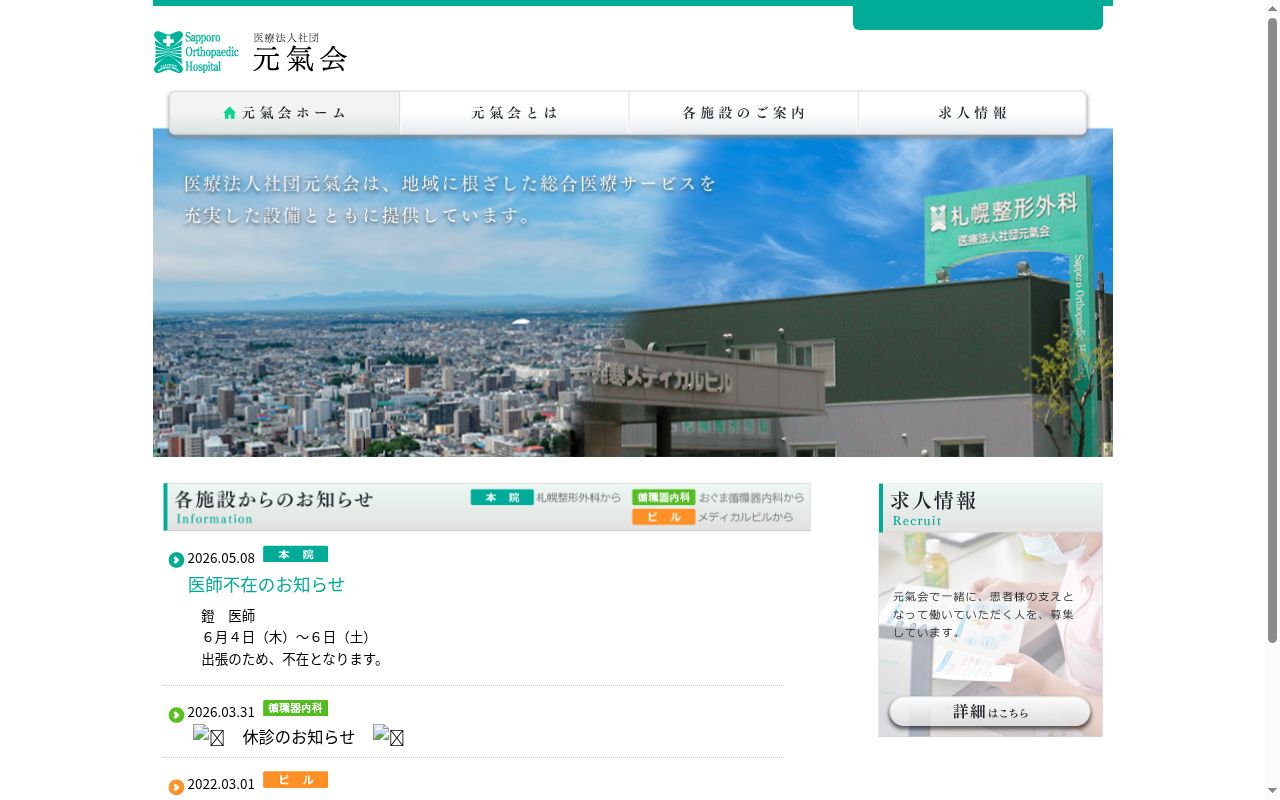Click the hero banner city photo
Screen dimensions: 1280x800
(x=633, y=293)
